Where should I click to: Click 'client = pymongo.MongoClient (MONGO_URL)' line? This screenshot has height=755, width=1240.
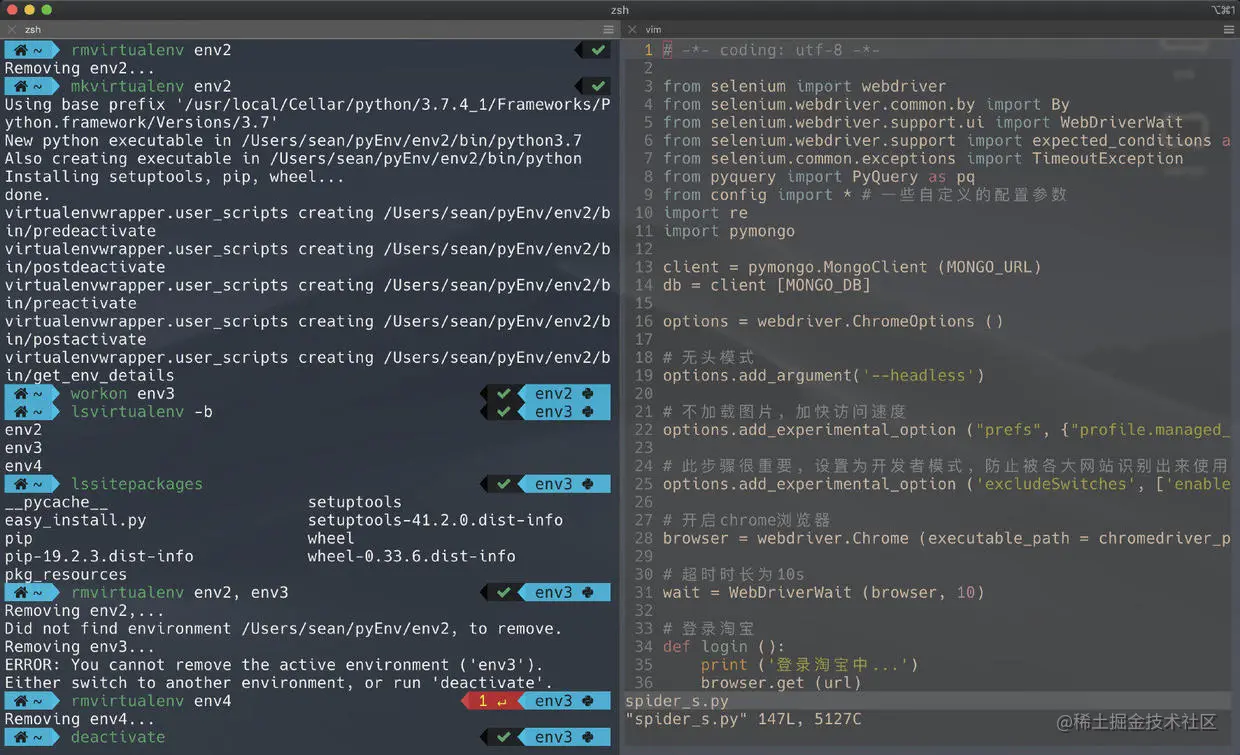click(852, 267)
